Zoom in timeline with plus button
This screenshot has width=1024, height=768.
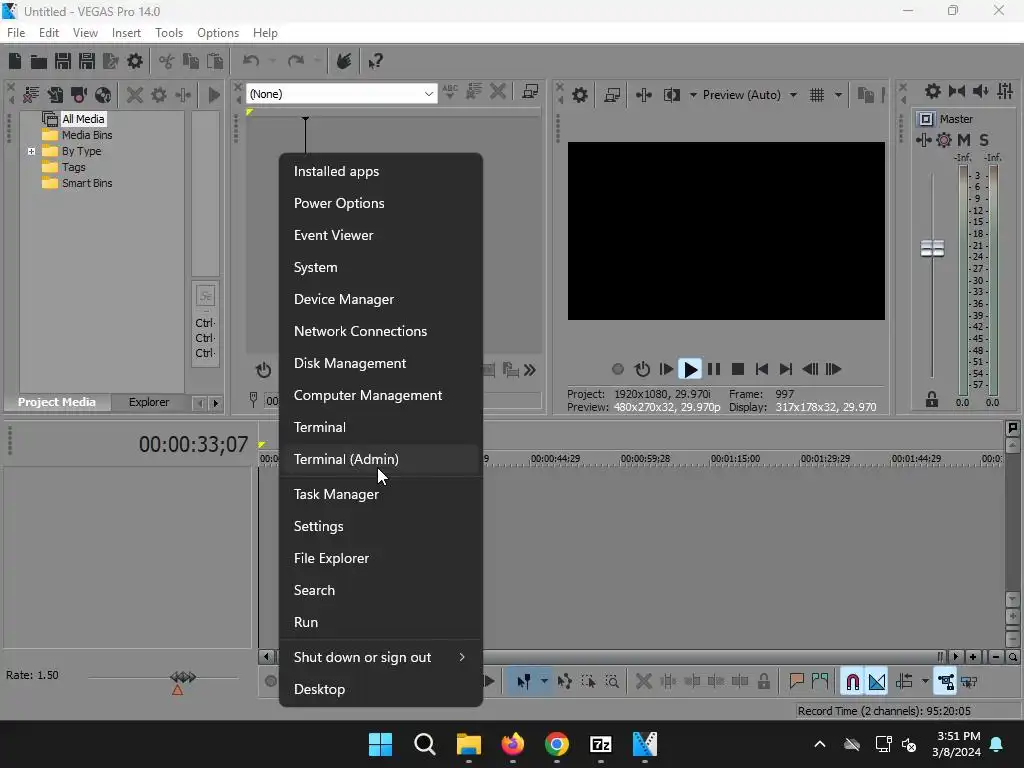[x=973, y=657]
